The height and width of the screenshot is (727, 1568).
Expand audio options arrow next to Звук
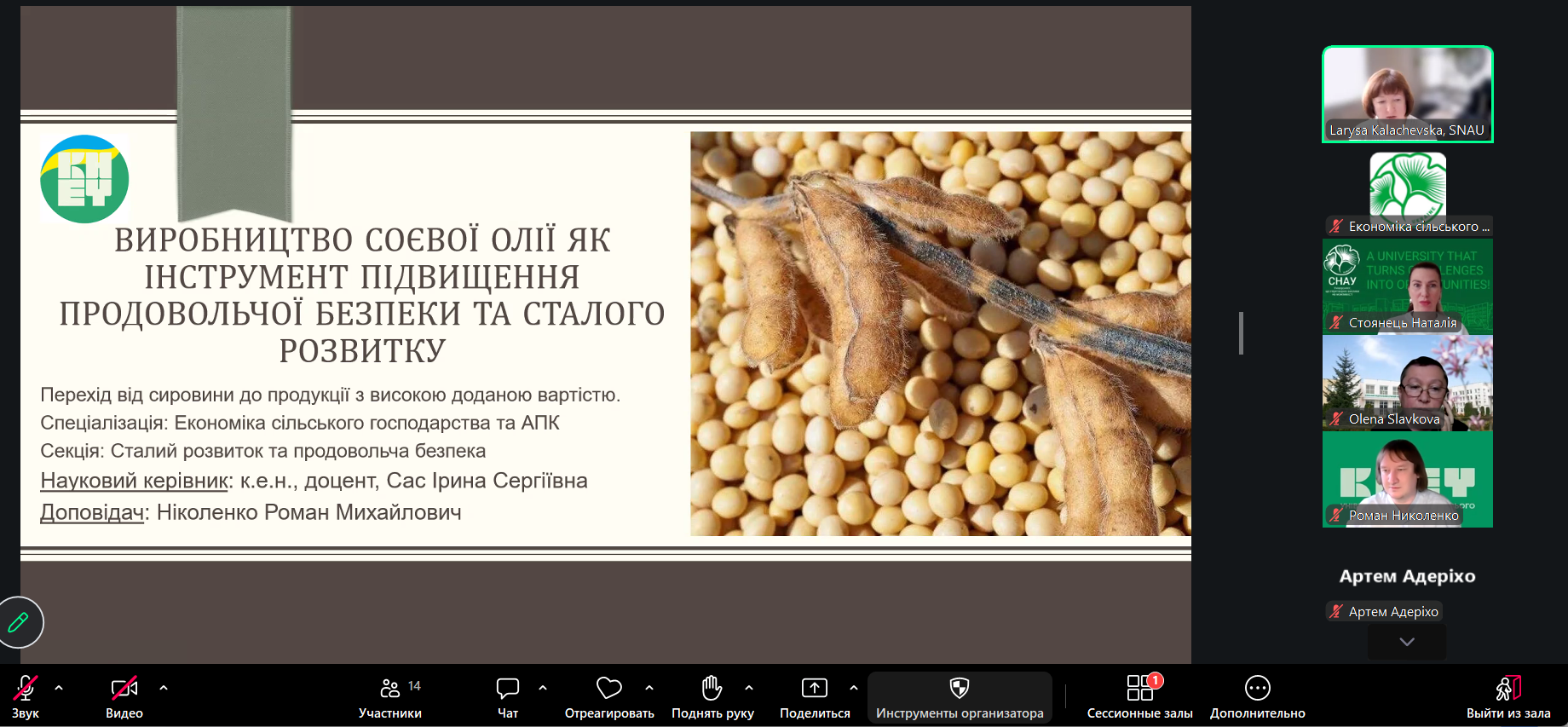pyautogui.click(x=59, y=687)
